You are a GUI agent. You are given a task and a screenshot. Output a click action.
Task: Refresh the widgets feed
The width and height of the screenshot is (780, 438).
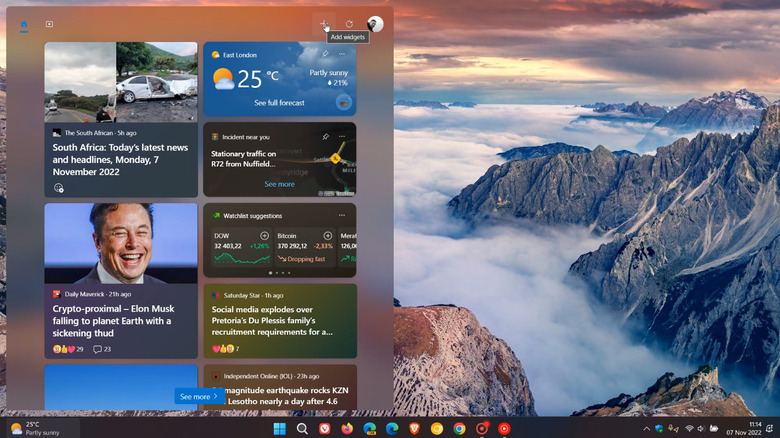(349, 24)
